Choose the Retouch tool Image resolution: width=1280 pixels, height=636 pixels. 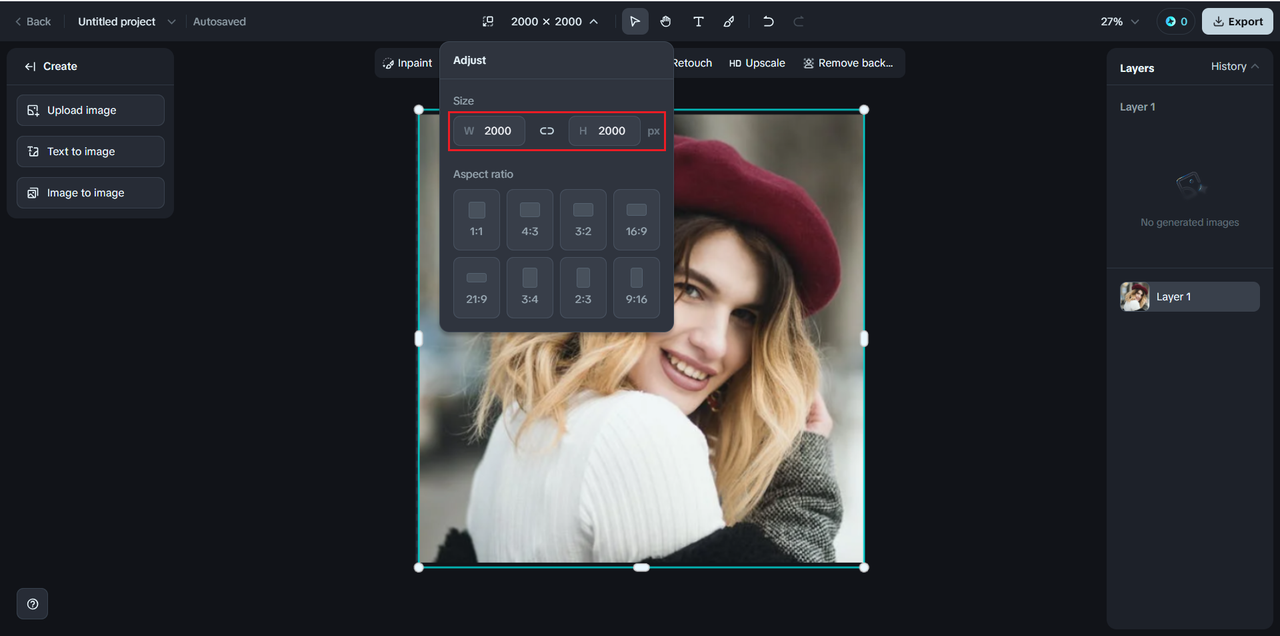[x=692, y=63]
